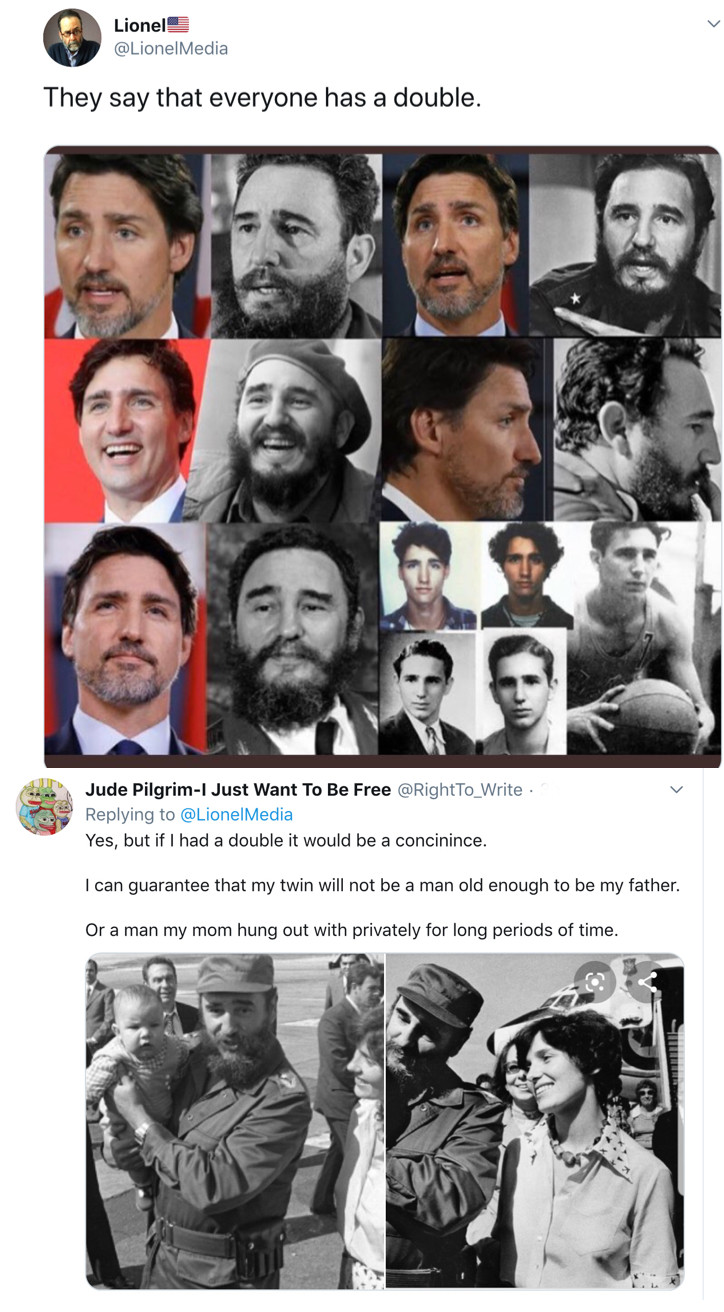
Task: Click the line "Or a man my mom hung out with"
Action: click(351, 930)
